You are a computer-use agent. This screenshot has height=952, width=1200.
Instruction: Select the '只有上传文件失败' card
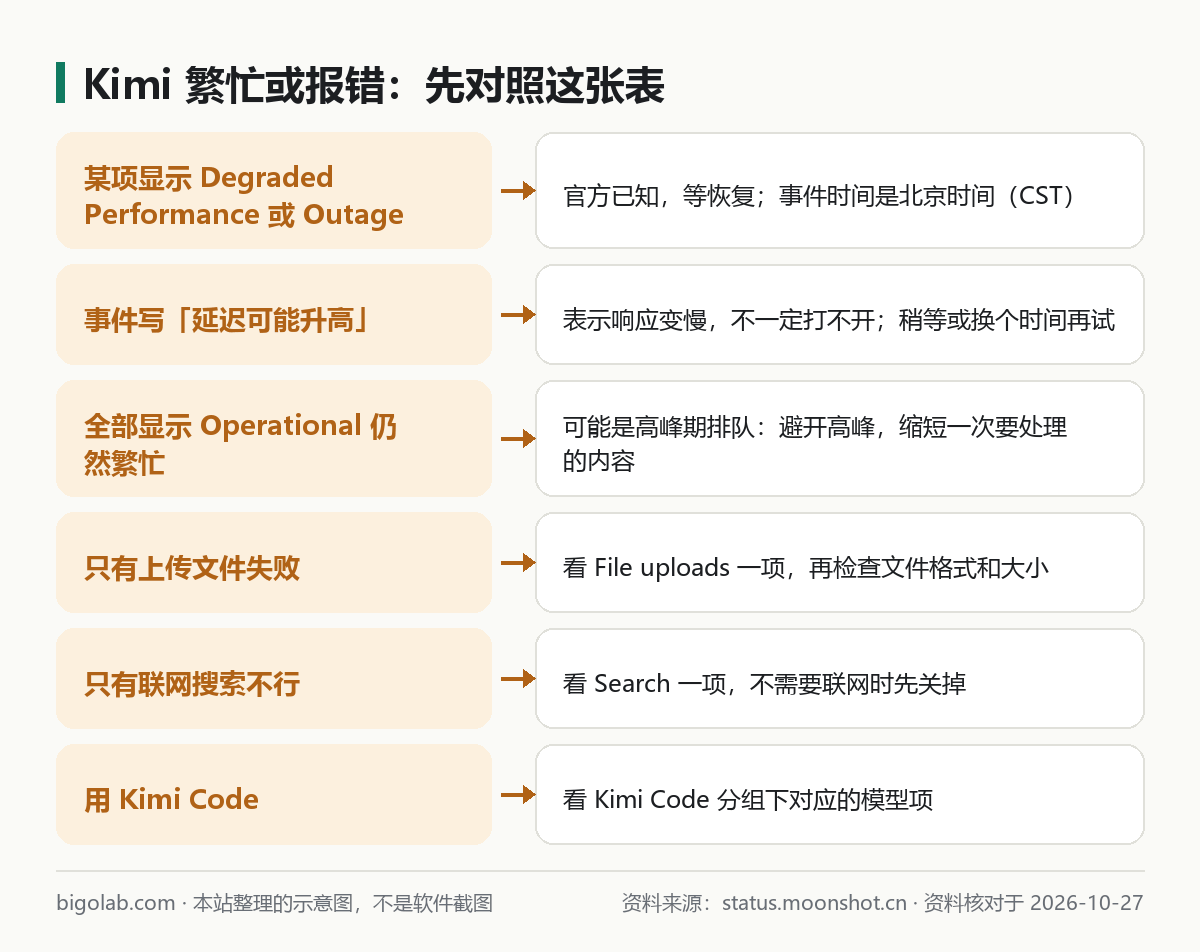click(274, 562)
